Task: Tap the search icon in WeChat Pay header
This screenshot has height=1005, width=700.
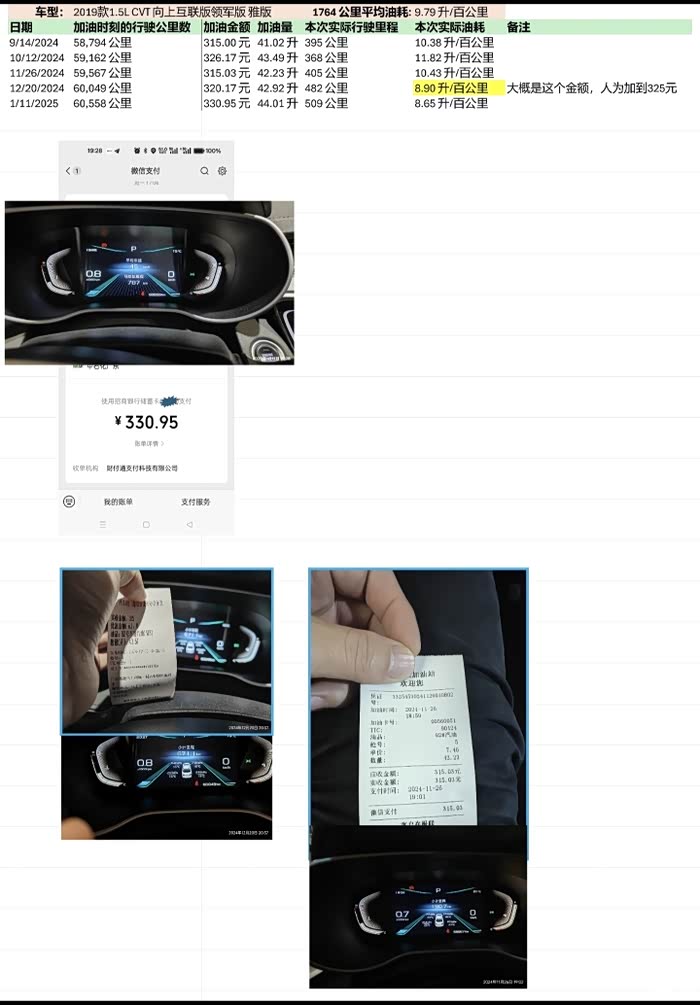Action: [x=204, y=170]
